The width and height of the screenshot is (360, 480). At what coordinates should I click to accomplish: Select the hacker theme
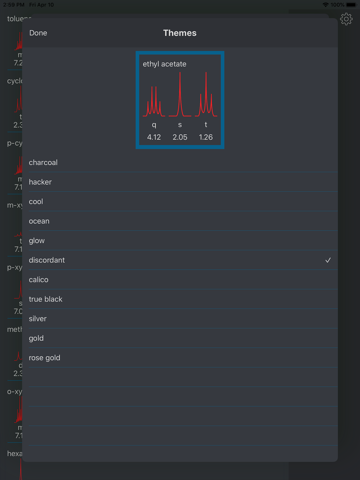pos(180,182)
